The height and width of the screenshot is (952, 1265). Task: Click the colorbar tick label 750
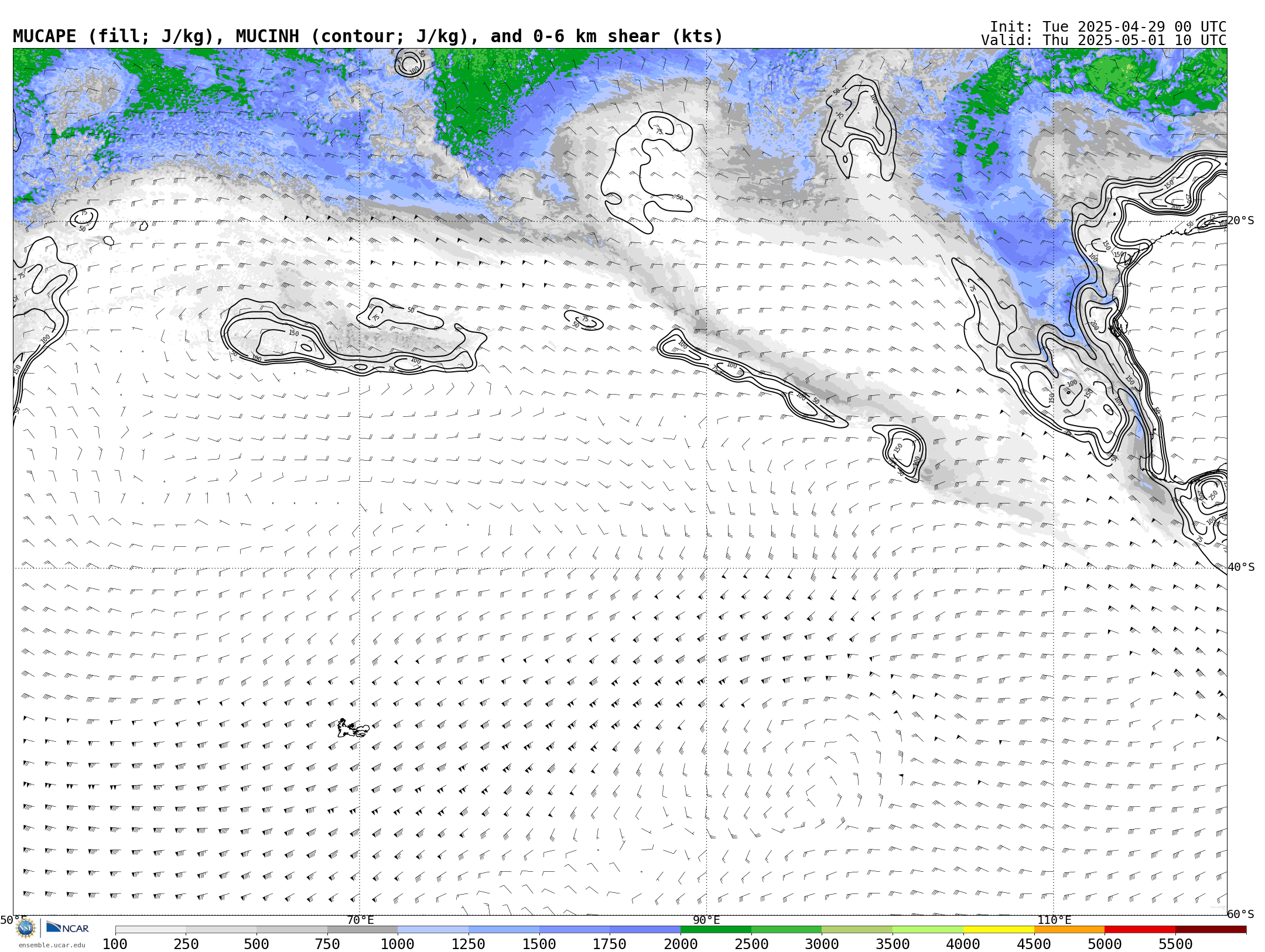point(327,944)
